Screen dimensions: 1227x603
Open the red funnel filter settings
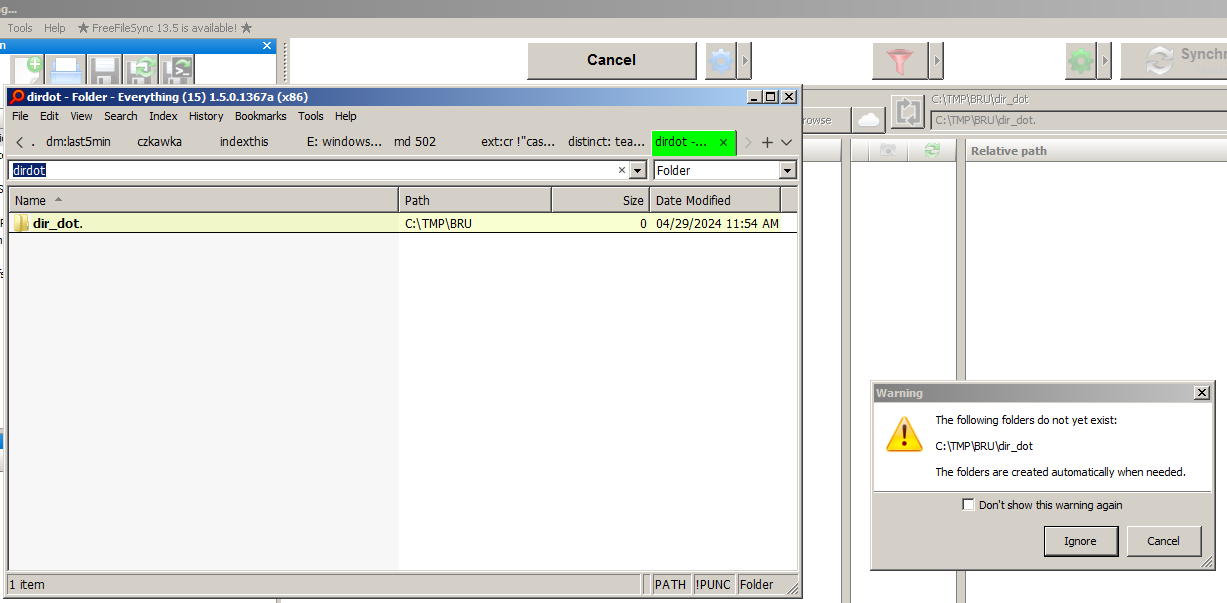coord(900,61)
